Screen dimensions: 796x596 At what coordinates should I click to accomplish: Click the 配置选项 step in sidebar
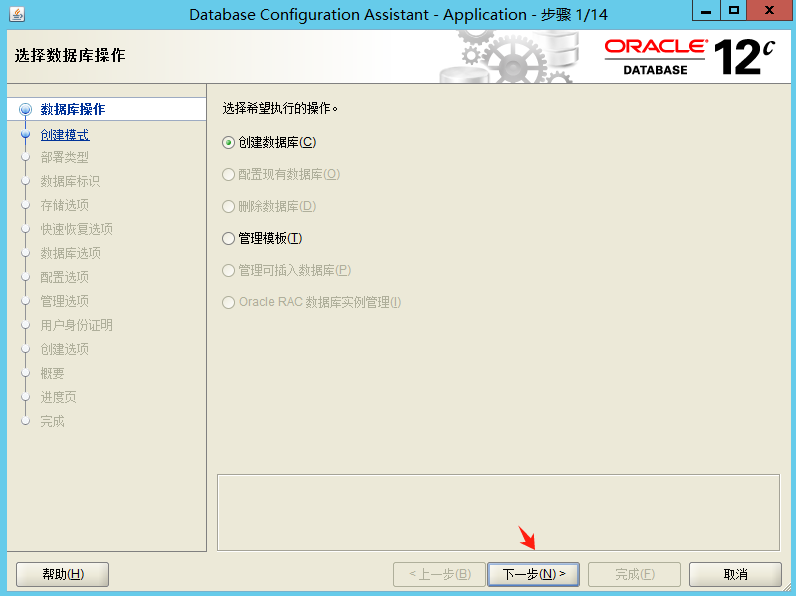coord(64,277)
